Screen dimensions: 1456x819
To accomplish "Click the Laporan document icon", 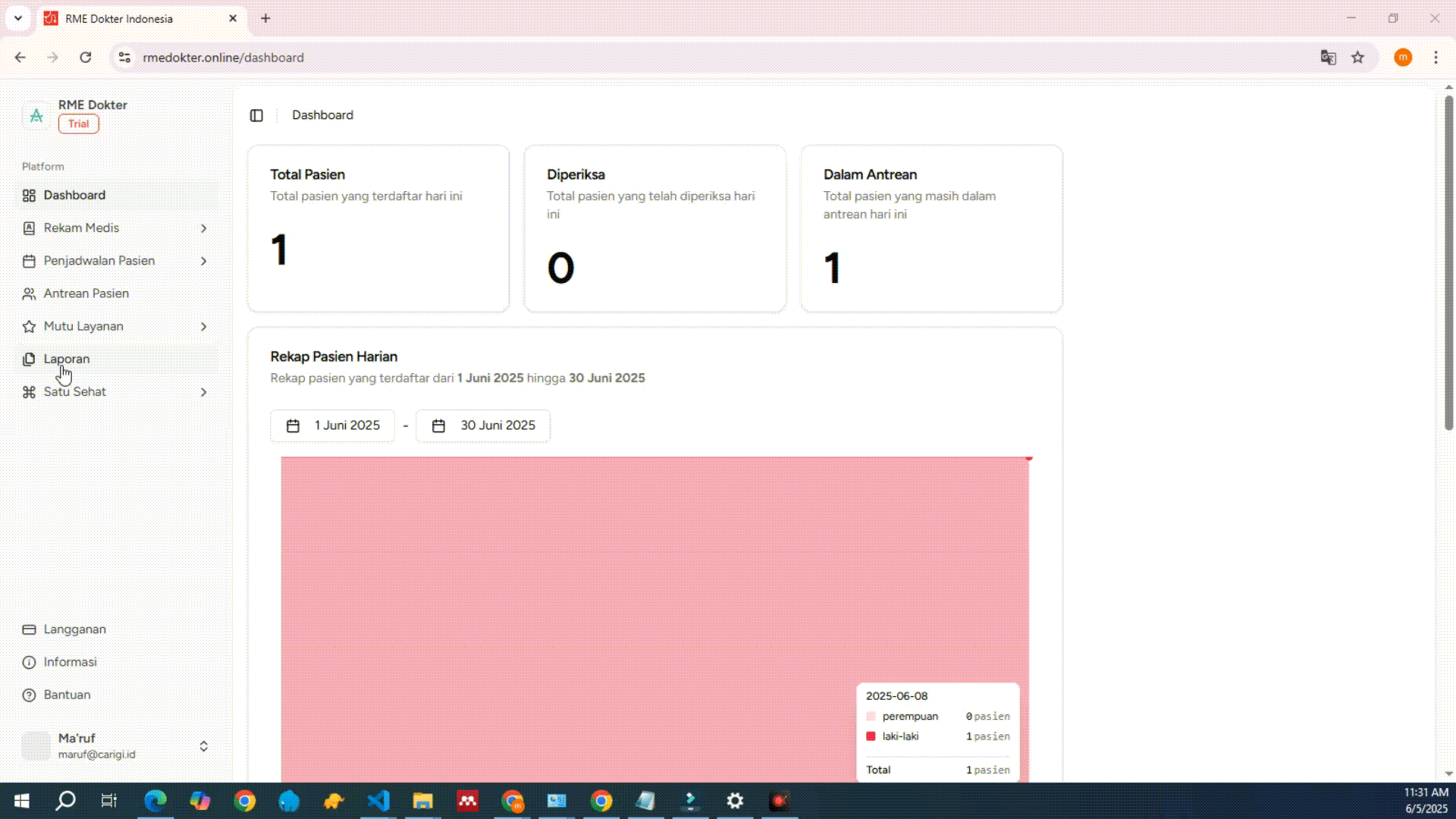I will tap(29, 359).
